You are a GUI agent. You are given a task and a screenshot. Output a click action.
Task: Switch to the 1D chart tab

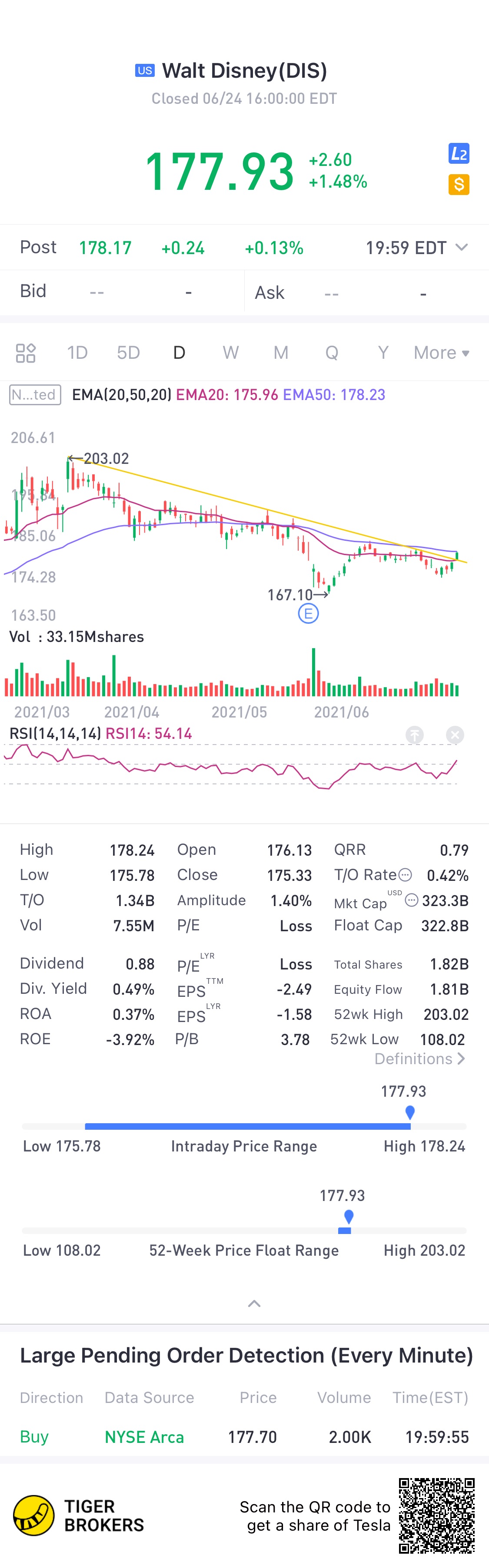point(77,353)
